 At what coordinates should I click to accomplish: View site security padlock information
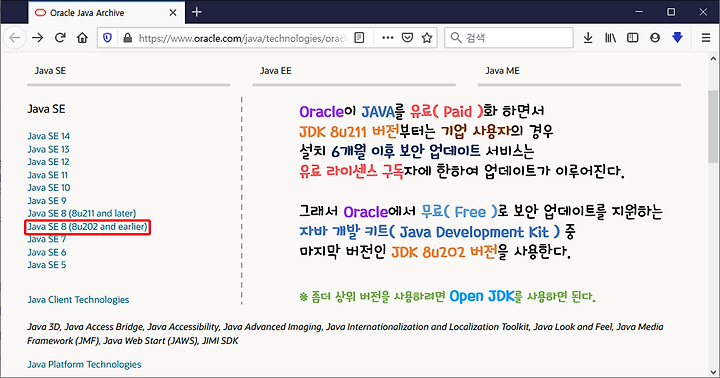[128, 38]
